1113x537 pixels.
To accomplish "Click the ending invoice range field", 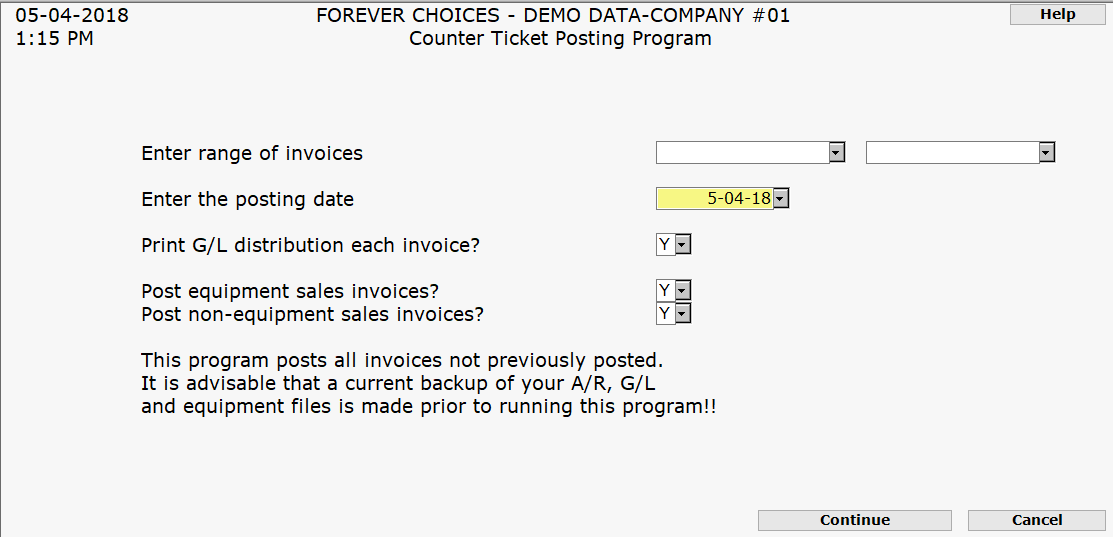I will pyautogui.click(x=952, y=152).
